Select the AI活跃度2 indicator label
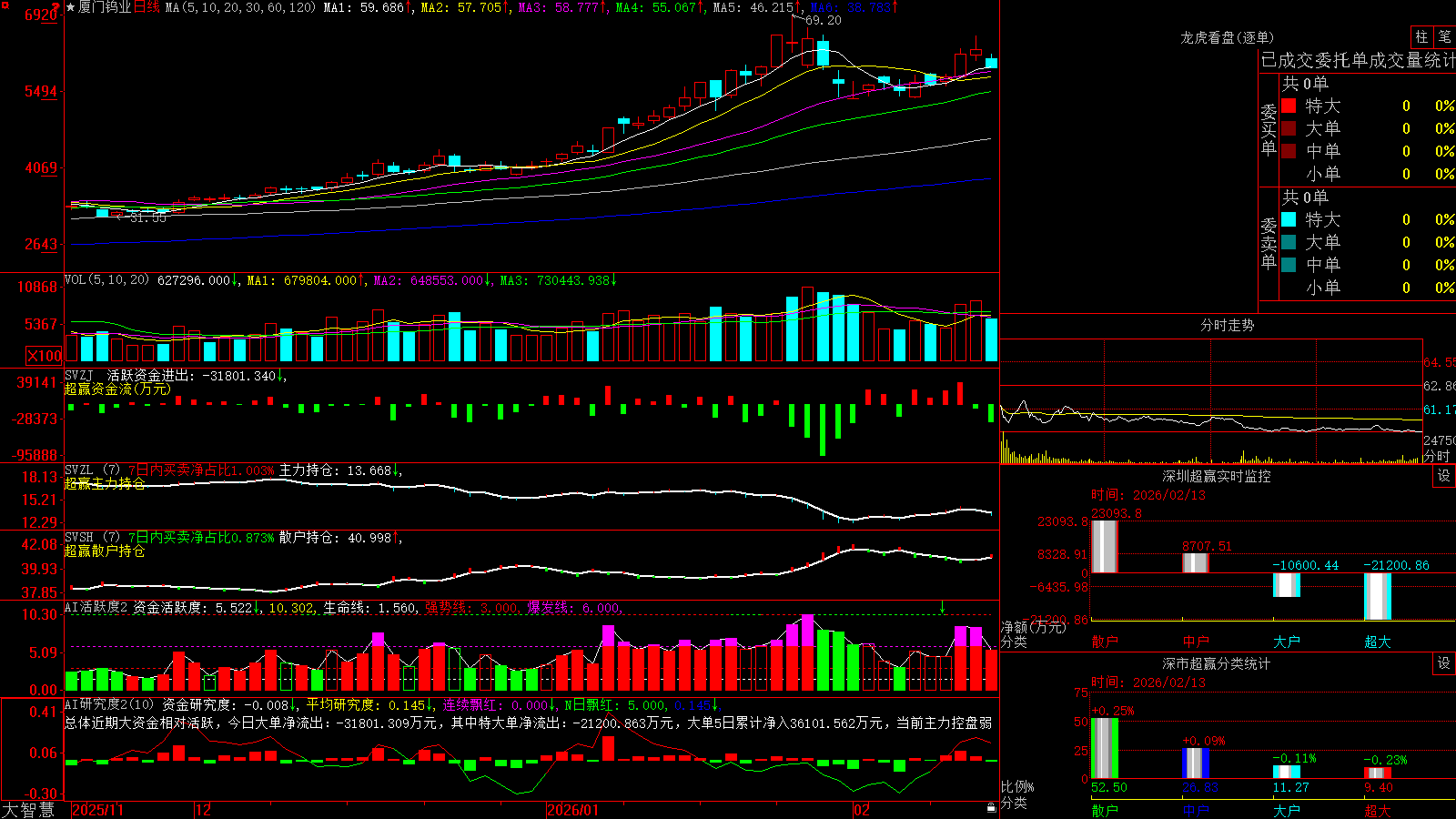The image size is (1456, 819). [96, 607]
